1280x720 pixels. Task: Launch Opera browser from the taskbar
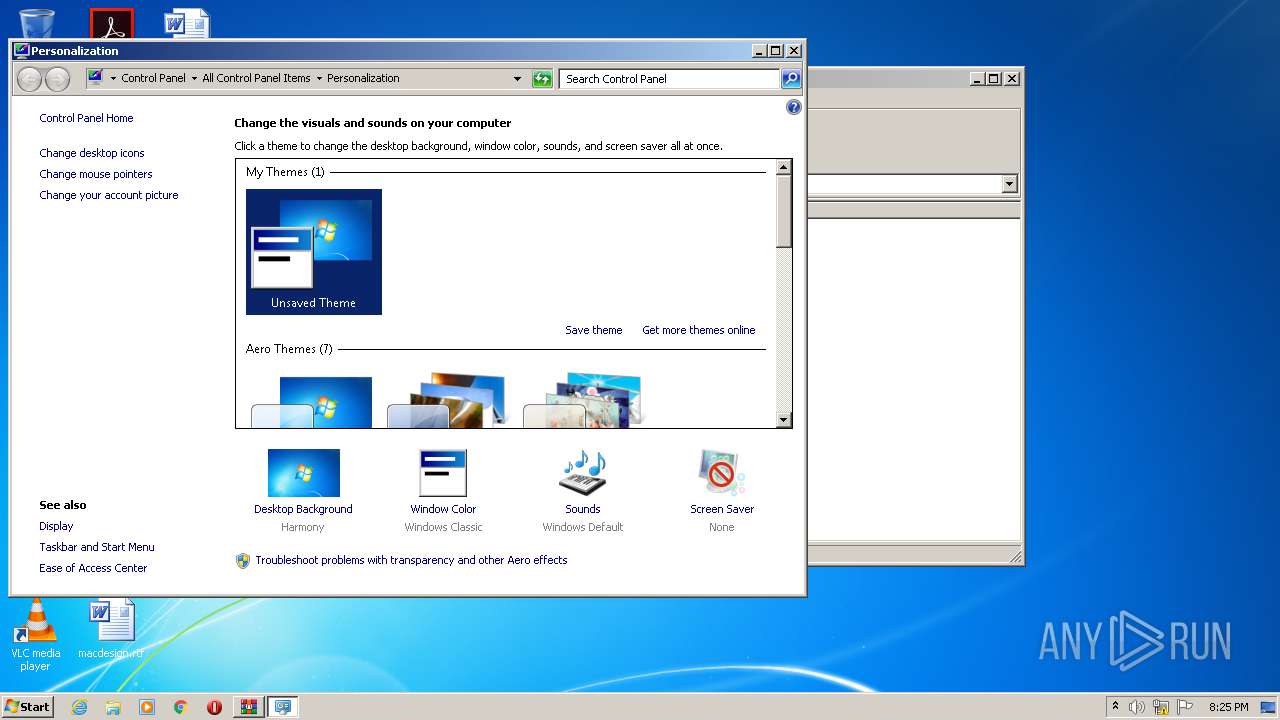point(214,707)
